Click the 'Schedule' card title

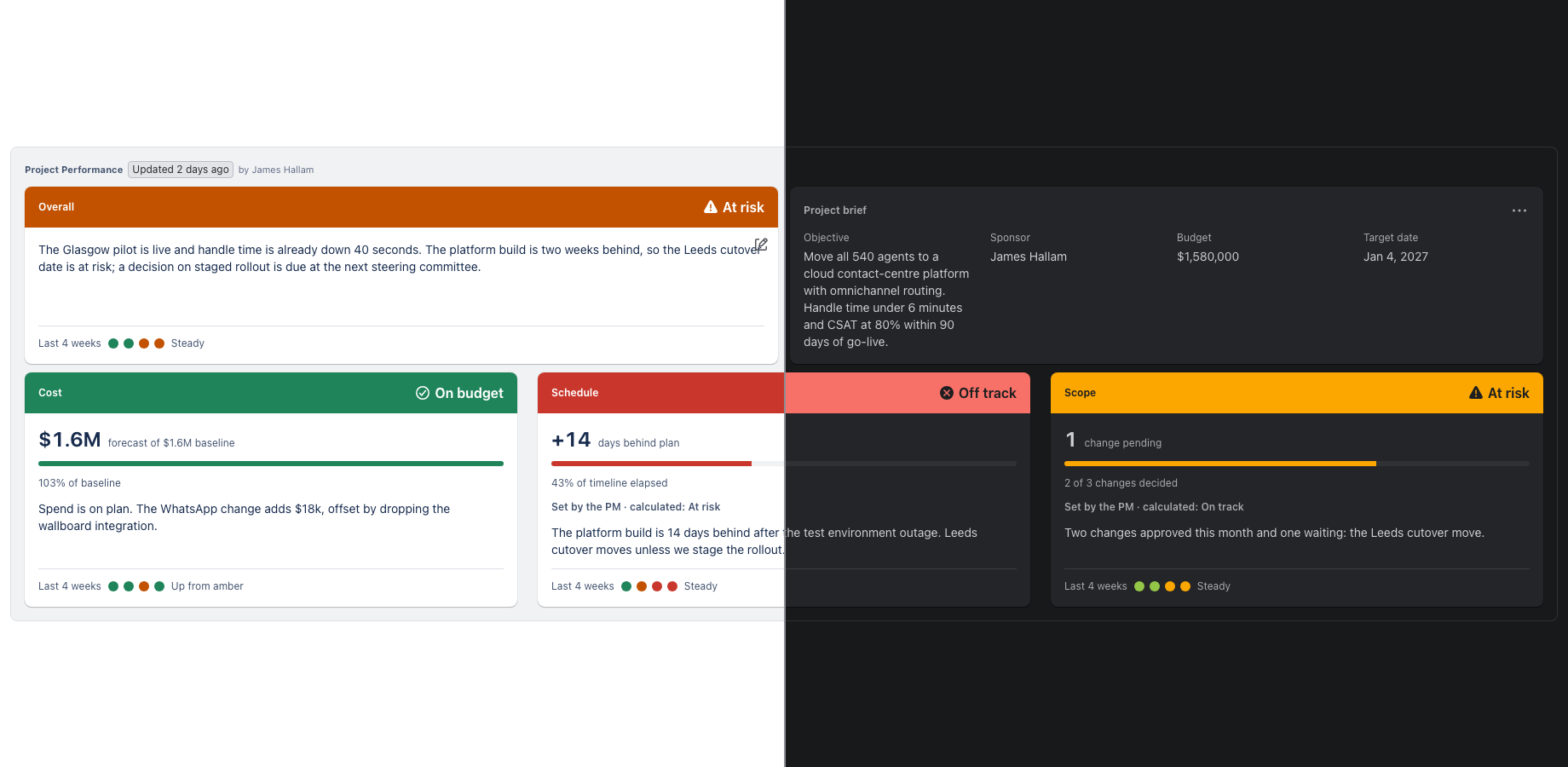pyautogui.click(x=575, y=393)
